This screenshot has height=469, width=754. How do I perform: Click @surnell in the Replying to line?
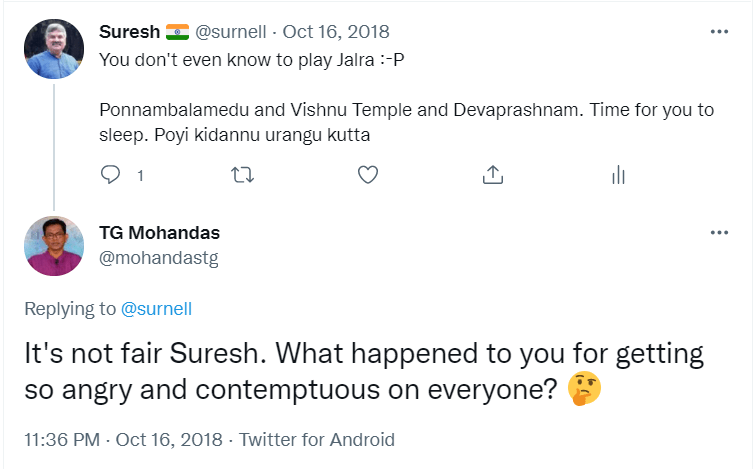point(156,309)
